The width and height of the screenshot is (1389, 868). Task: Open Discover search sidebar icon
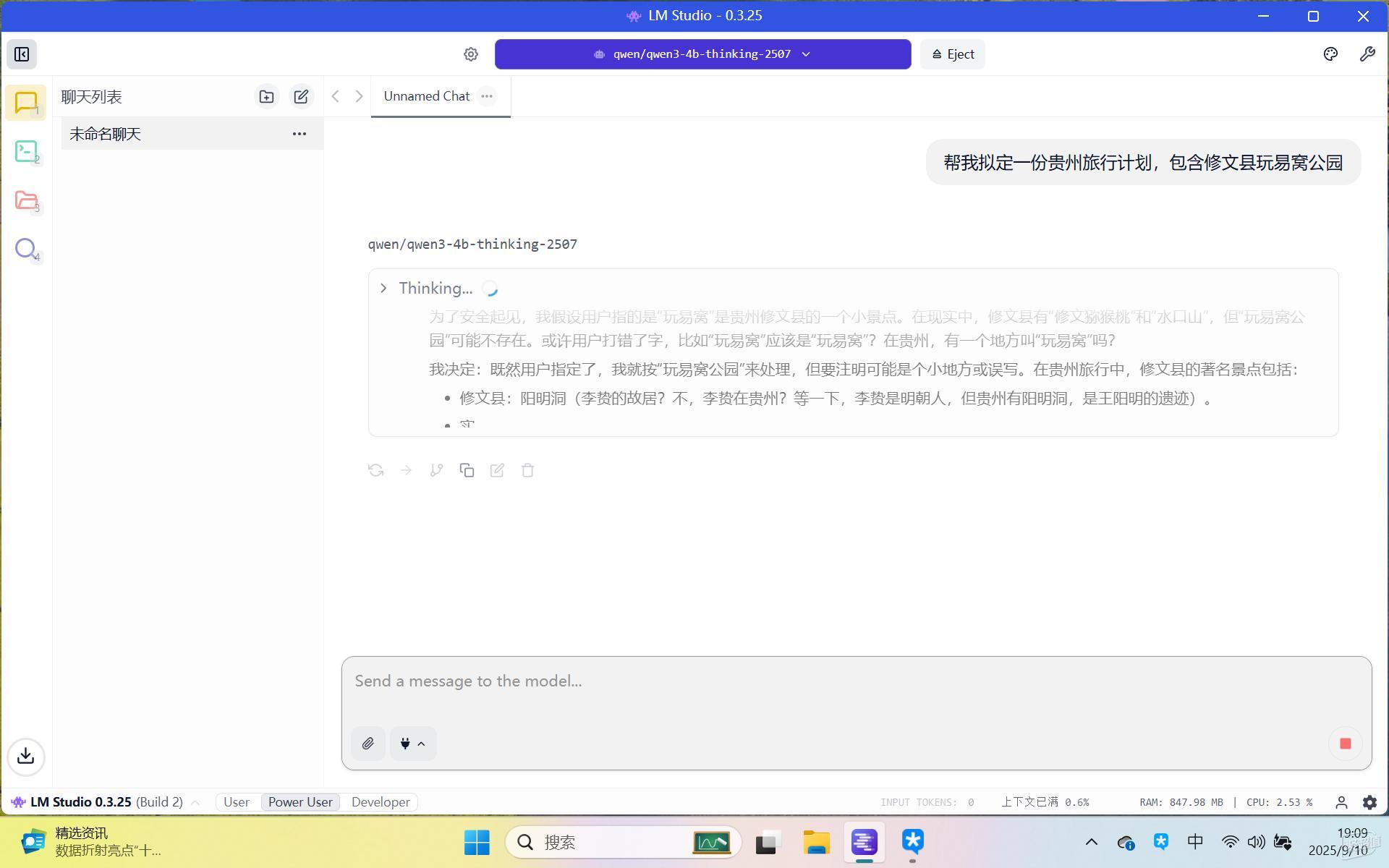tap(26, 249)
